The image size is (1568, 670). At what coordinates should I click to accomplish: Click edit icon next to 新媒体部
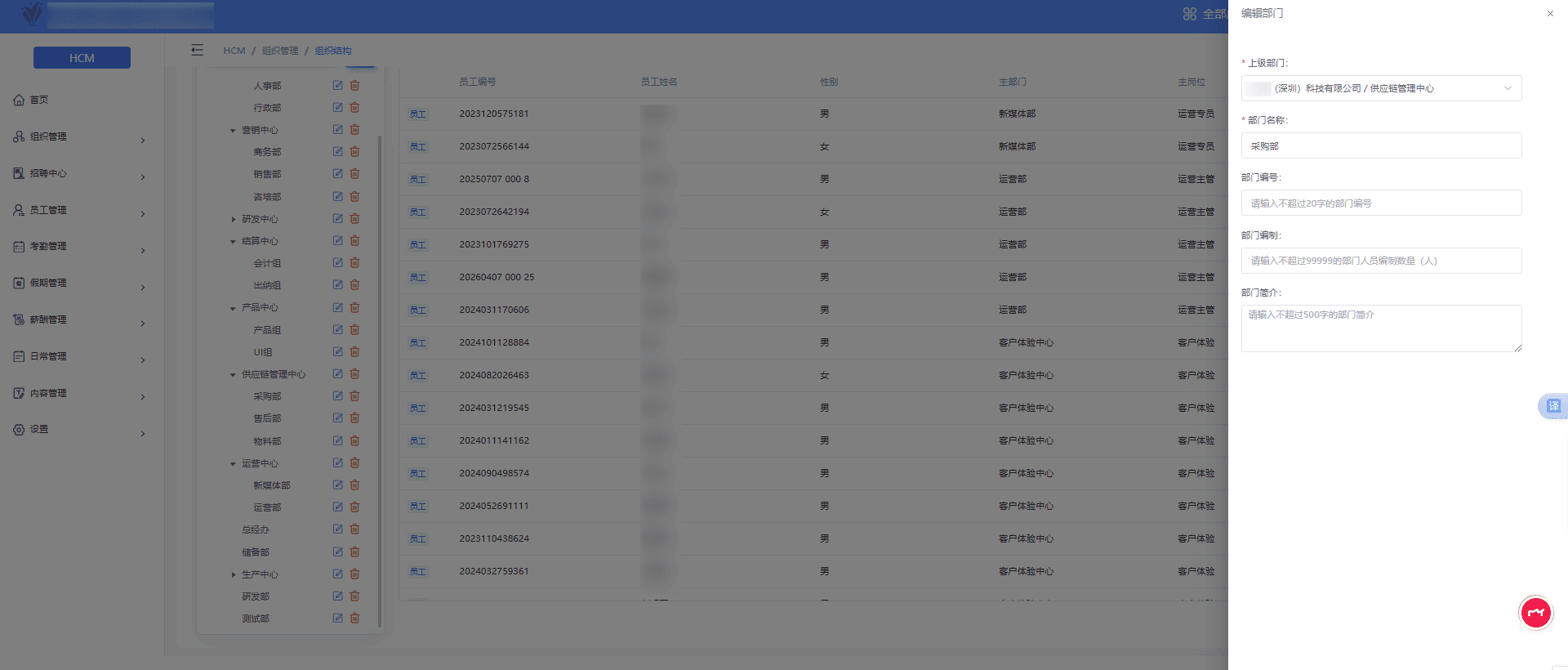point(337,485)
